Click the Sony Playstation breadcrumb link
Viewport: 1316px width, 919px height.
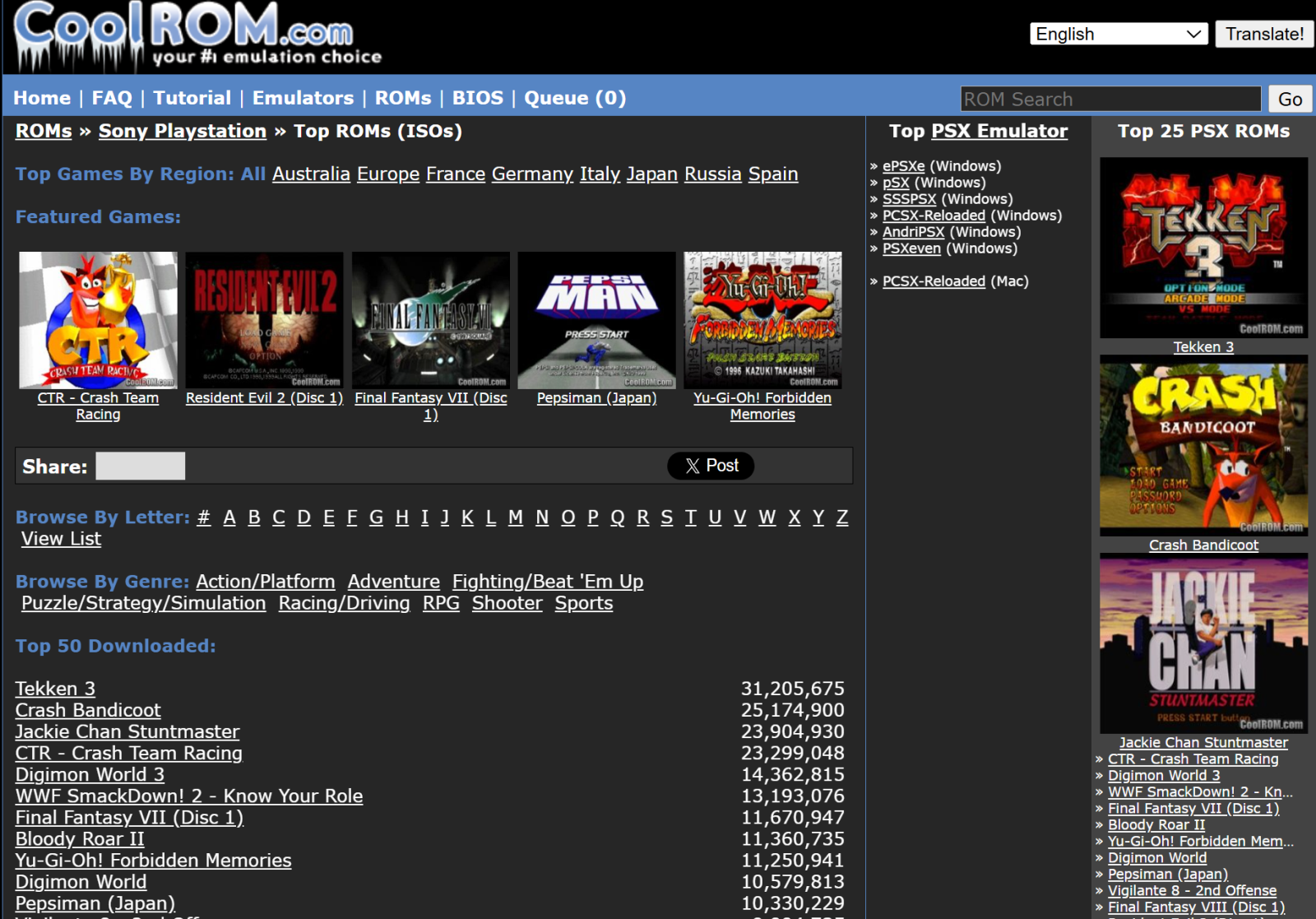click(183, 131)
